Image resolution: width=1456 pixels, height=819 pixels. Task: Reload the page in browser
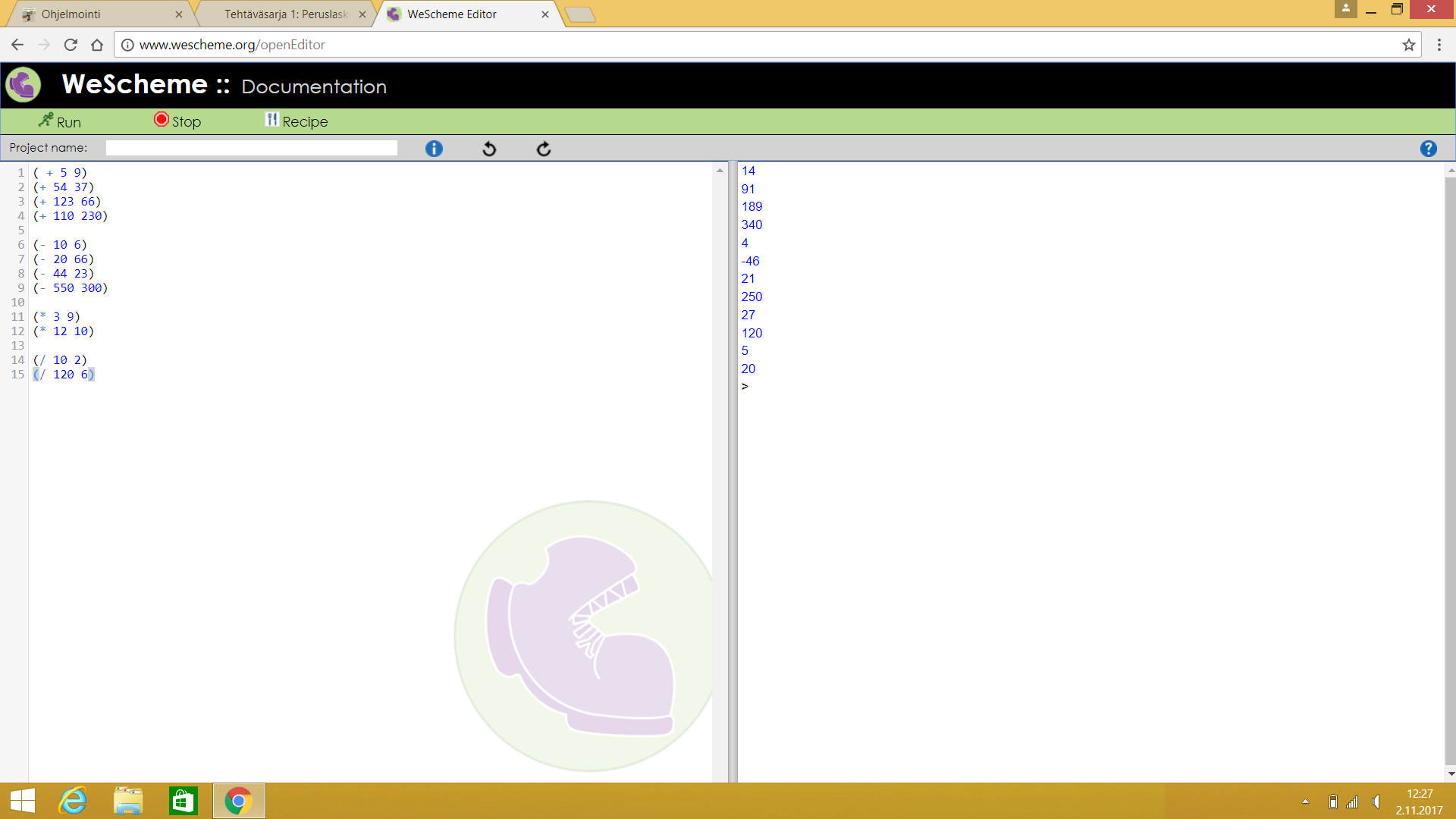(x=71, y=45)
